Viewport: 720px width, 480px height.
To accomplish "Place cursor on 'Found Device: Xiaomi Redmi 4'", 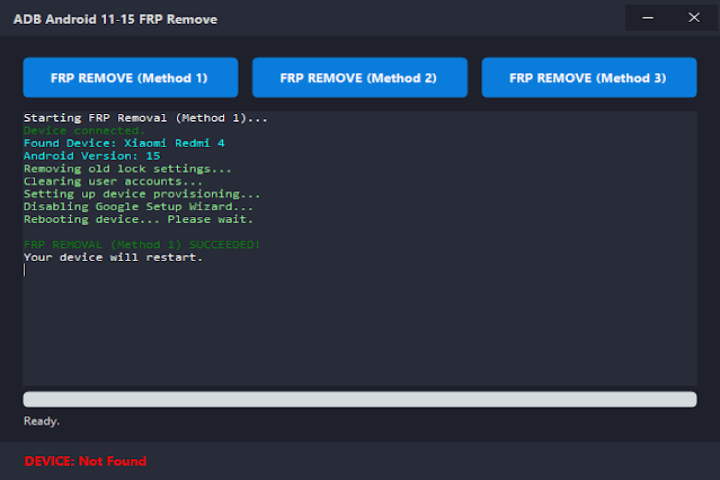I will [x=124, y=144].
